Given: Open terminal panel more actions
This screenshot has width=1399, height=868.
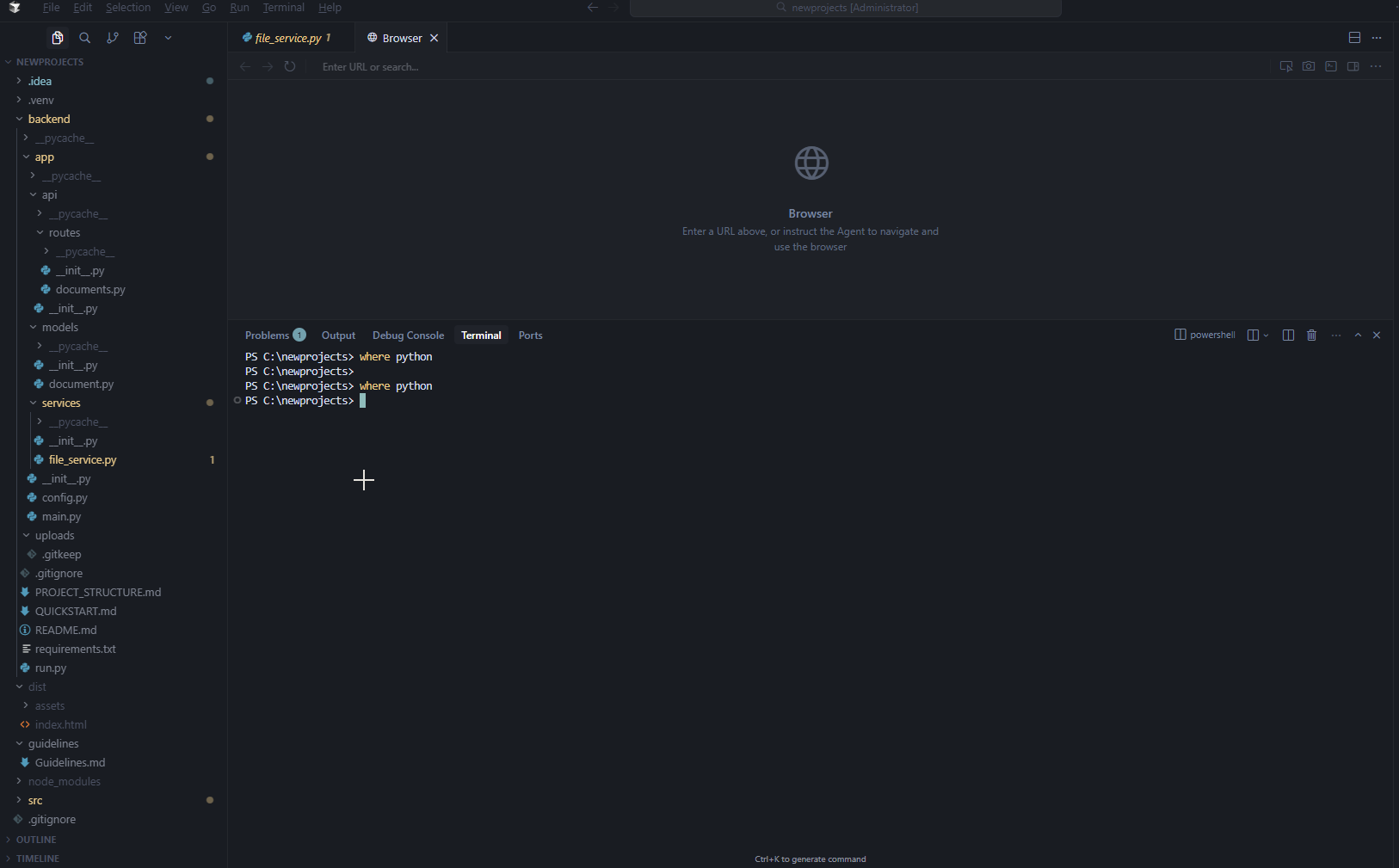Looking at the screenshot, I should pos(1336,336).
